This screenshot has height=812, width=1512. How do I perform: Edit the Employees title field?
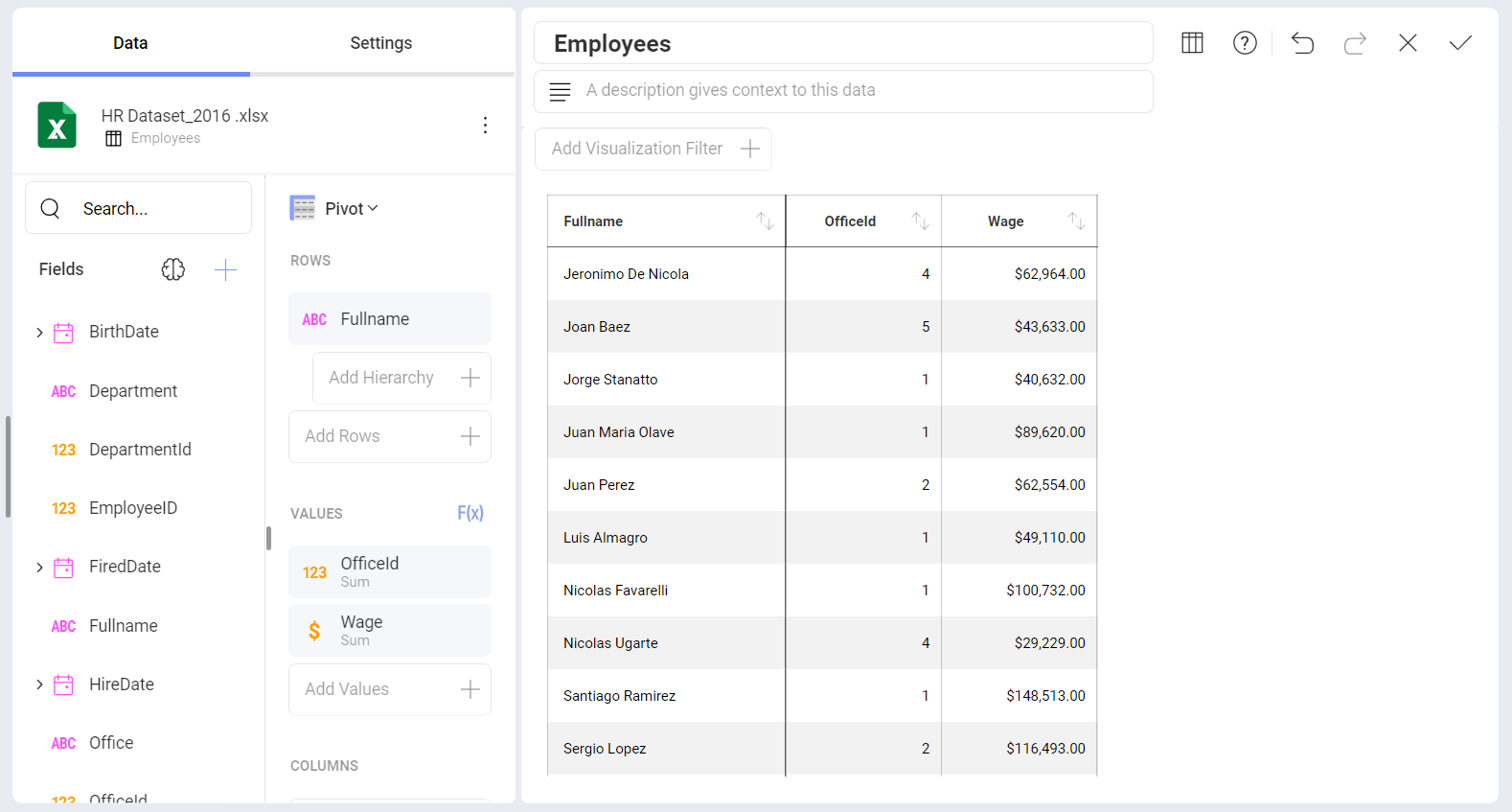(x=843, y=43)
